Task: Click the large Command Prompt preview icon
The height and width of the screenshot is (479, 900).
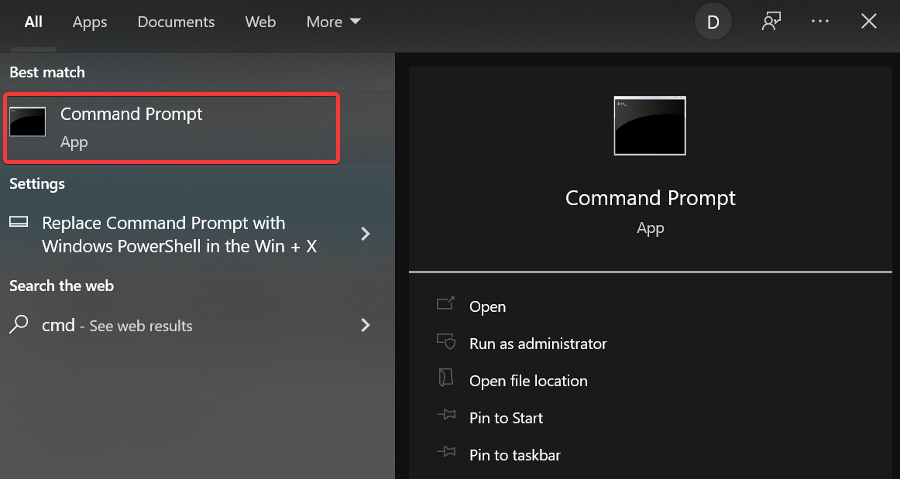Action: pos(650,126)
